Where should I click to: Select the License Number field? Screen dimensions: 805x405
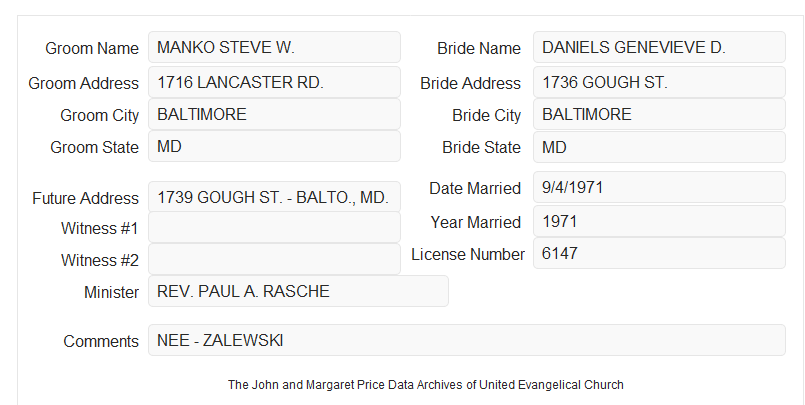coord(659,253)
